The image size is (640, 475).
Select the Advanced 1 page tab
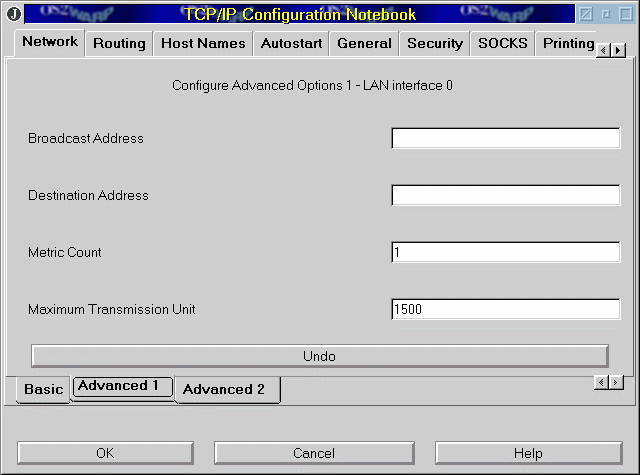click(122, 386)
